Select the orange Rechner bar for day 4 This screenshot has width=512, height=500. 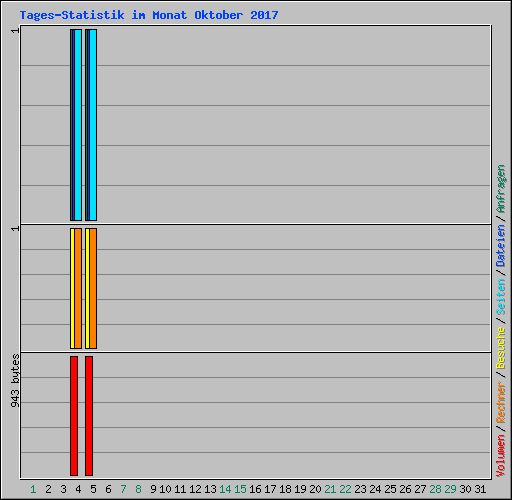point(78,289)
